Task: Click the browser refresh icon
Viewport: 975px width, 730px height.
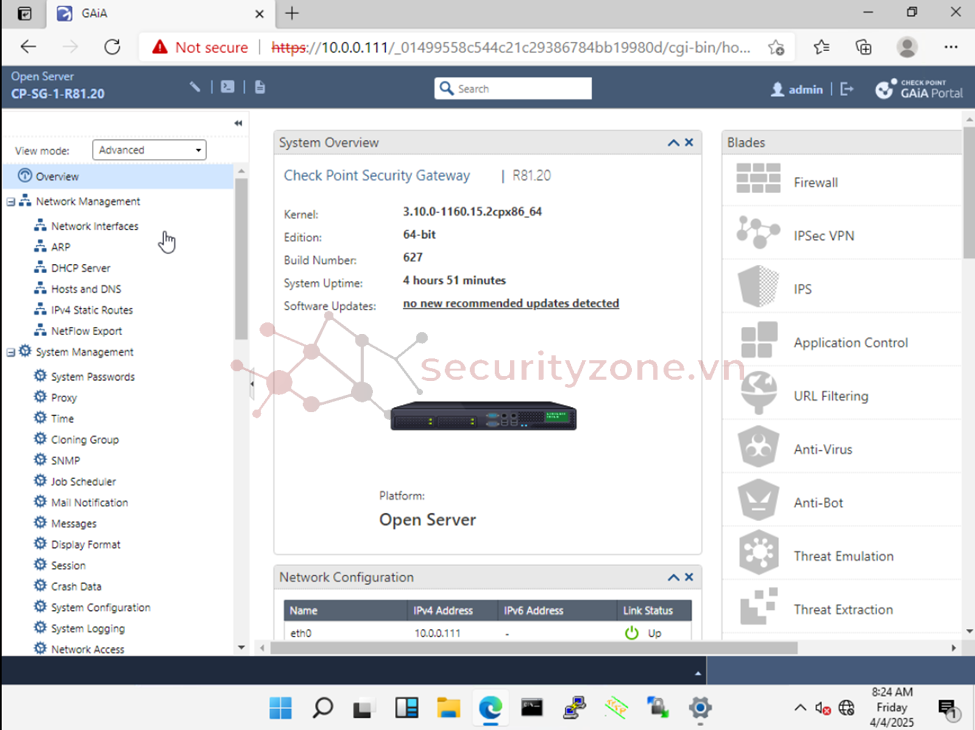Action: pos(112,47)
